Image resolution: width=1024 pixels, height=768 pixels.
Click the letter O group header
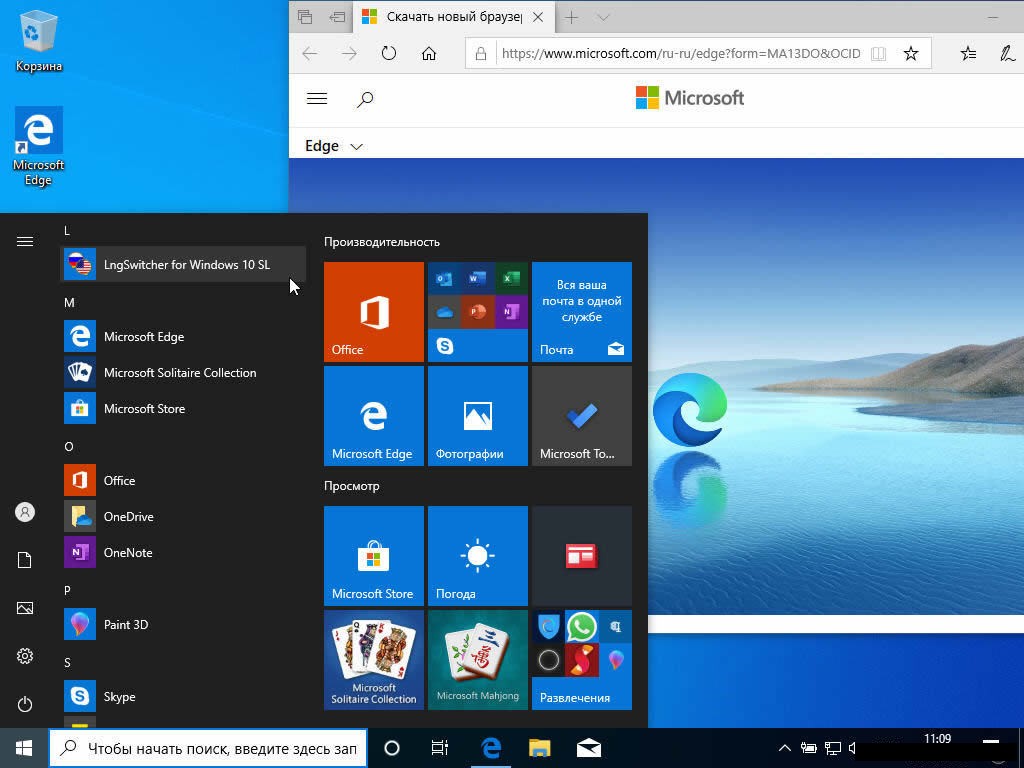[x=69, y=447]
